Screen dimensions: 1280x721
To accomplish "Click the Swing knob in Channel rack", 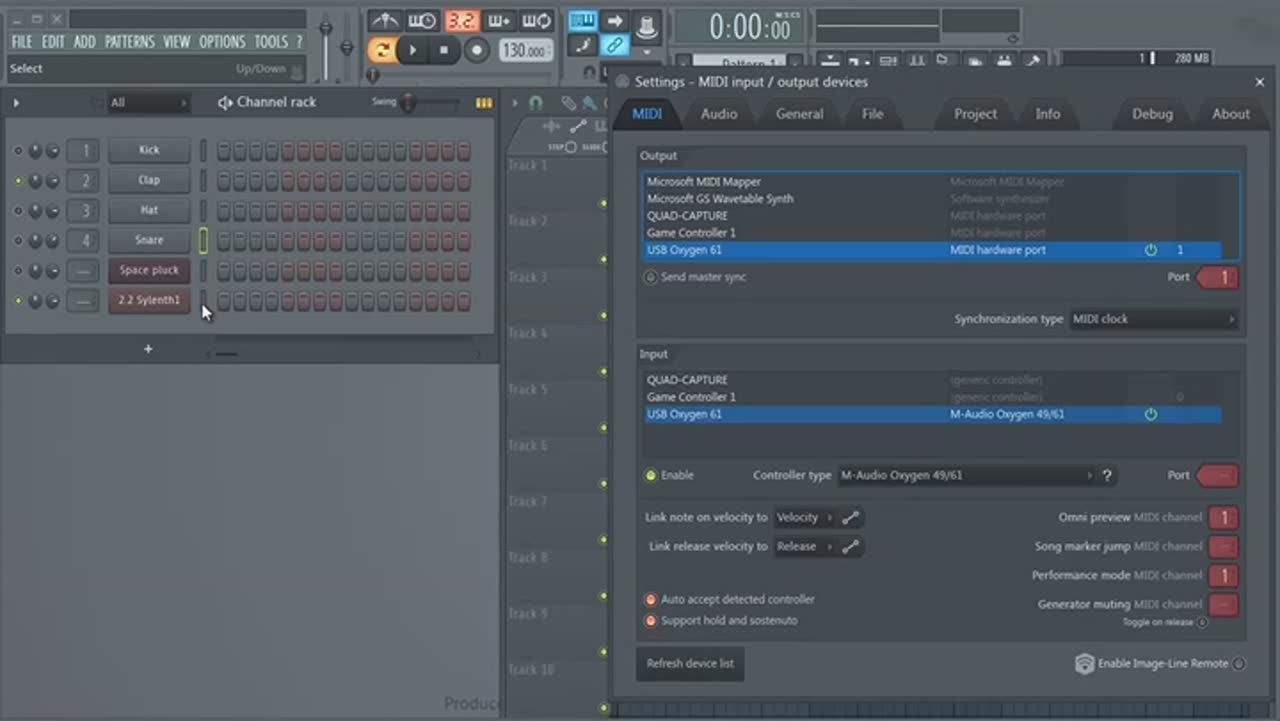I will click(408, 102).
